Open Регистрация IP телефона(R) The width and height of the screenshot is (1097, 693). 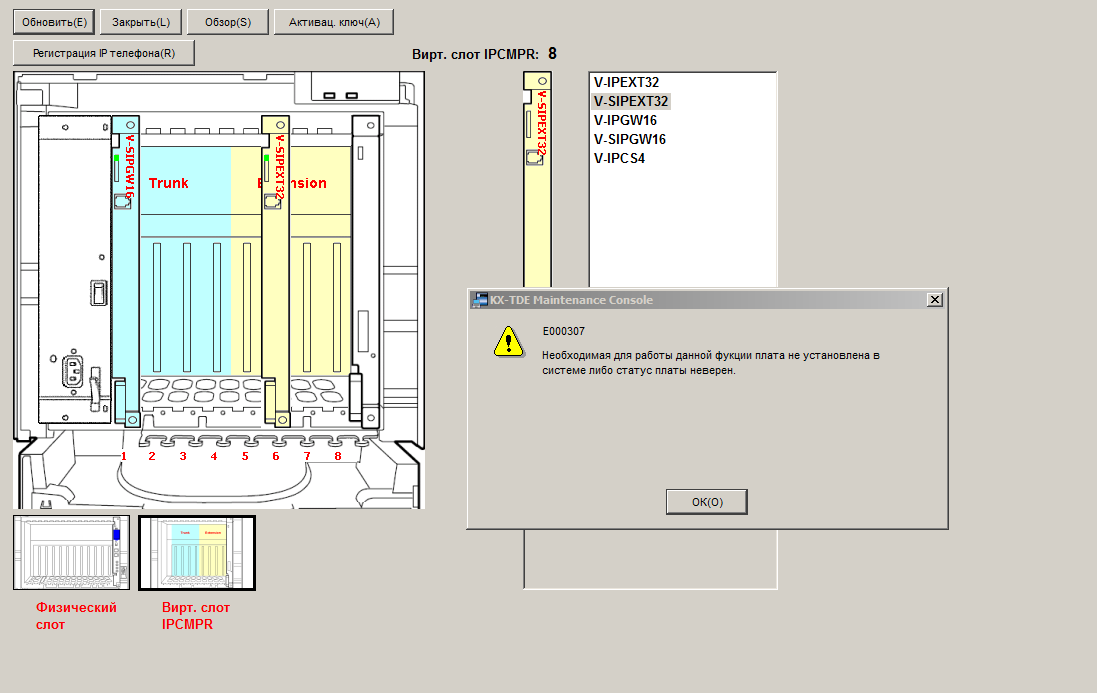104,53
